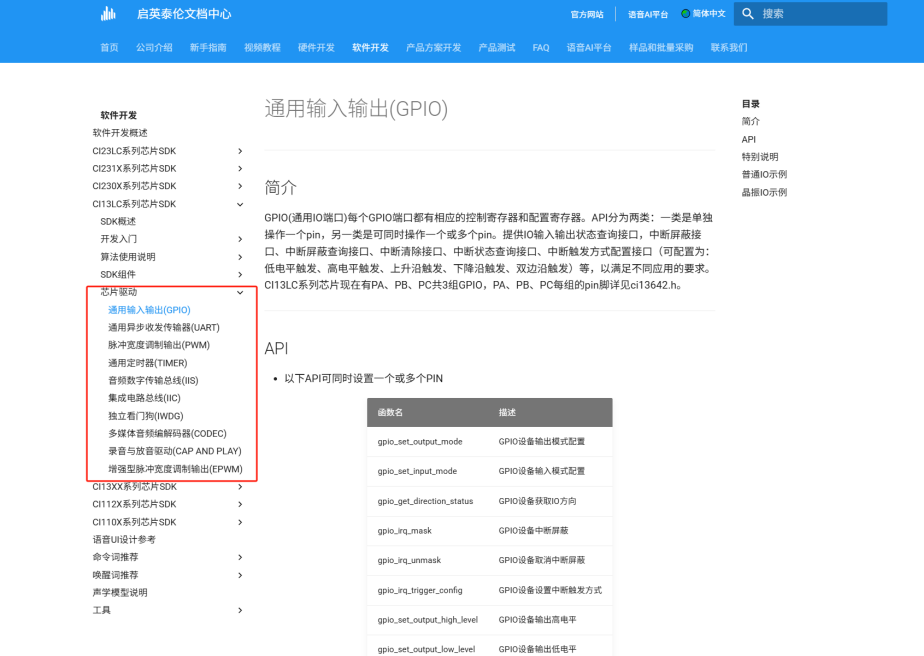The image size is (924, 656).
Task: Expand the 工具 sidebar item
Action: [240, 610]
